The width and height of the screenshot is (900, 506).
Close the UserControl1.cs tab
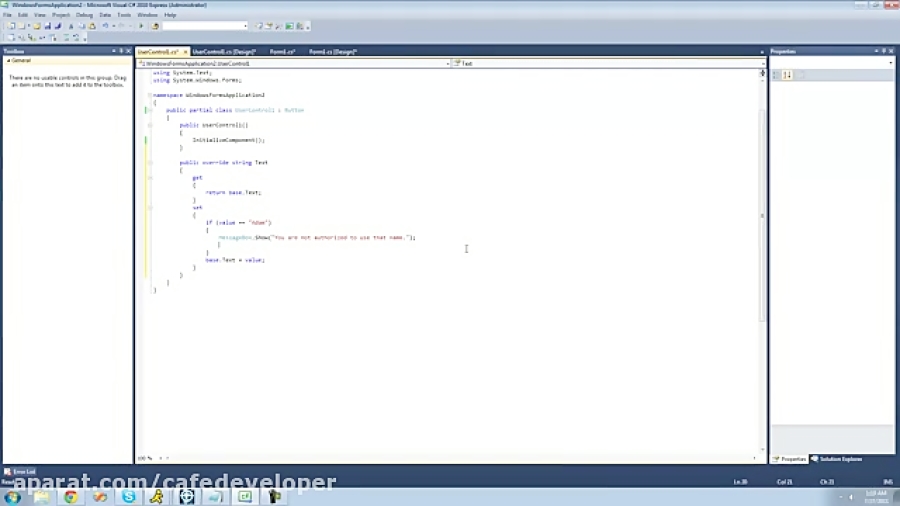(x=185, y=52)
